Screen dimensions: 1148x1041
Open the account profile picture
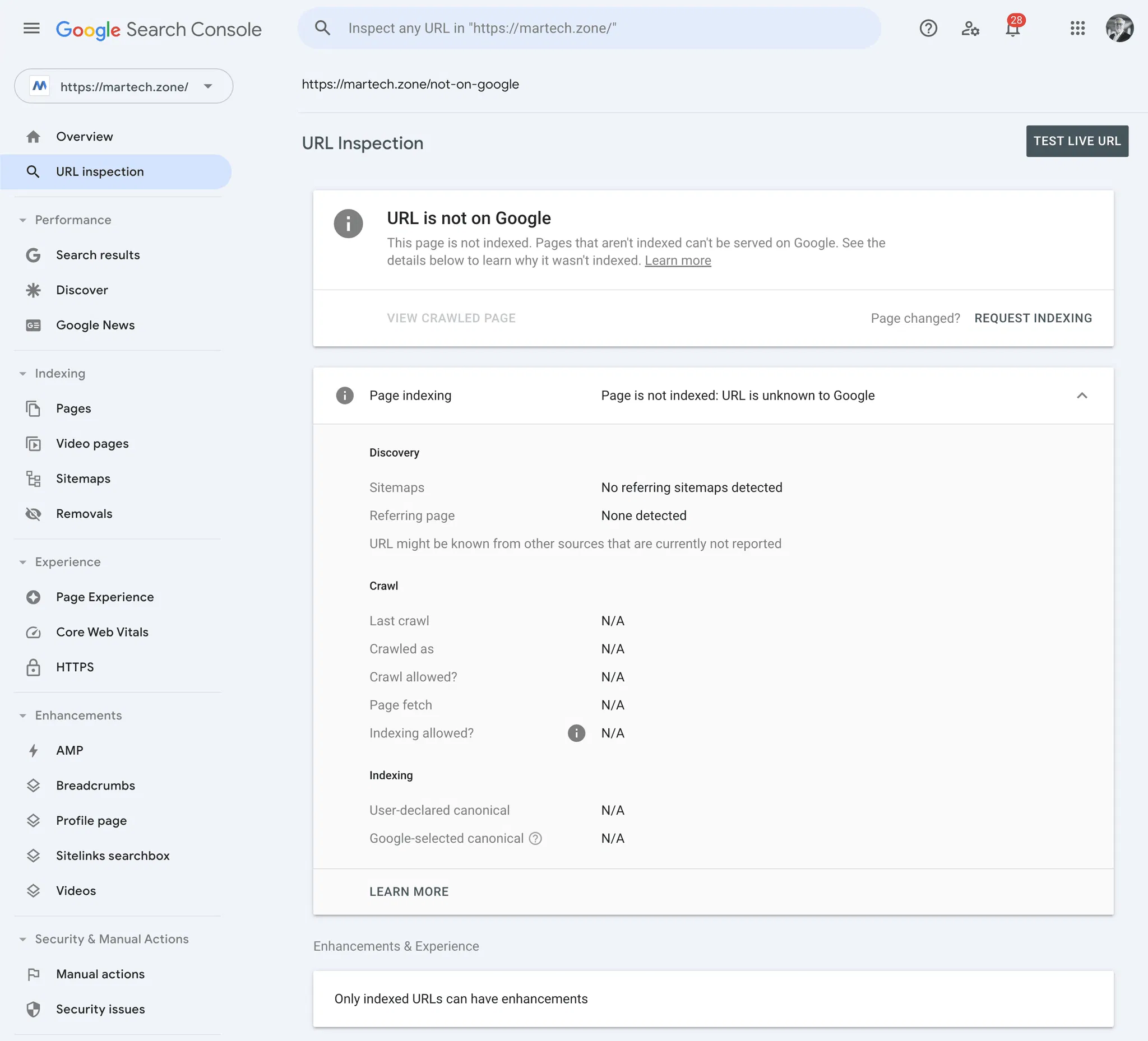point(1119,28)
